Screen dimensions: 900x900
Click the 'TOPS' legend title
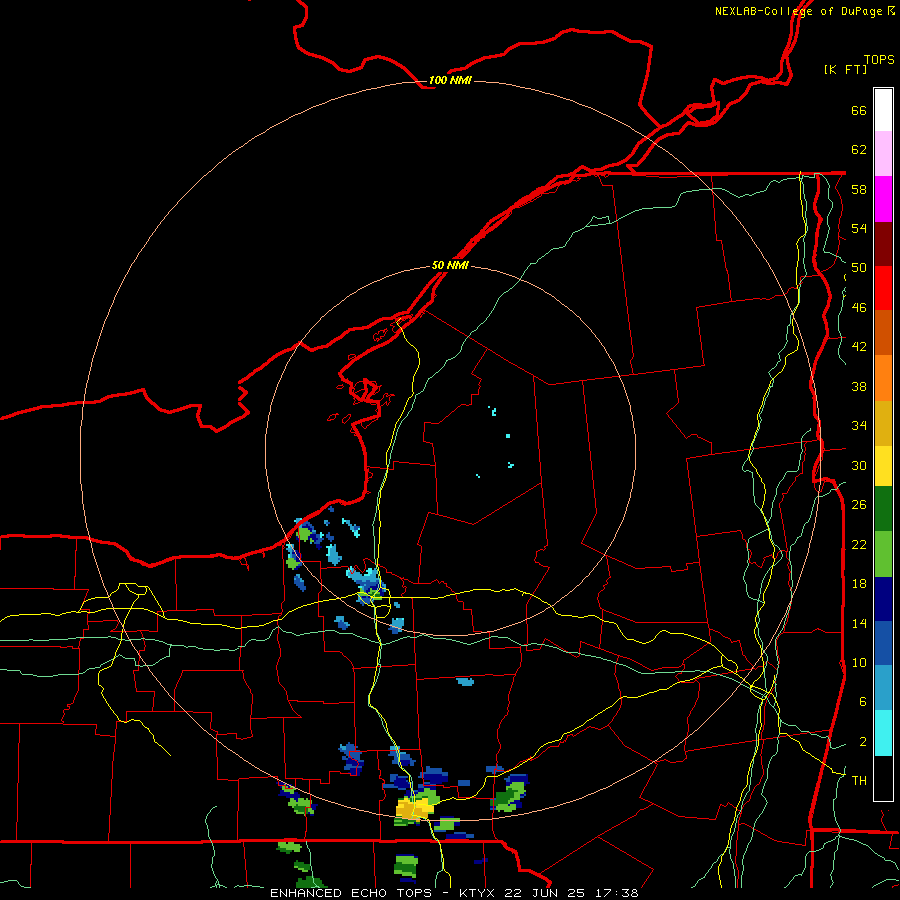[x=879, y=60]
